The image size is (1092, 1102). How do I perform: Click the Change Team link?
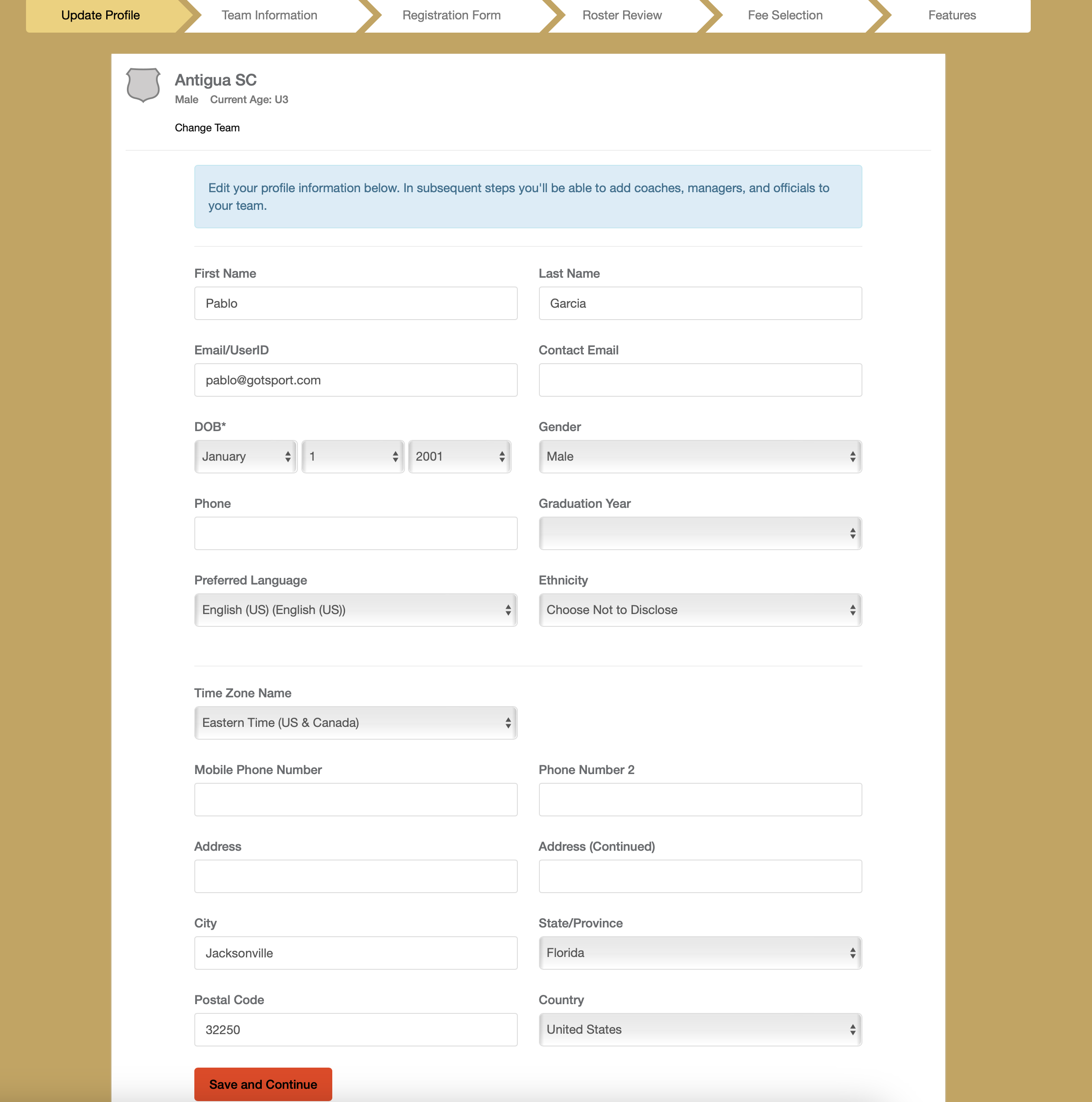click(x=207, y=128)
